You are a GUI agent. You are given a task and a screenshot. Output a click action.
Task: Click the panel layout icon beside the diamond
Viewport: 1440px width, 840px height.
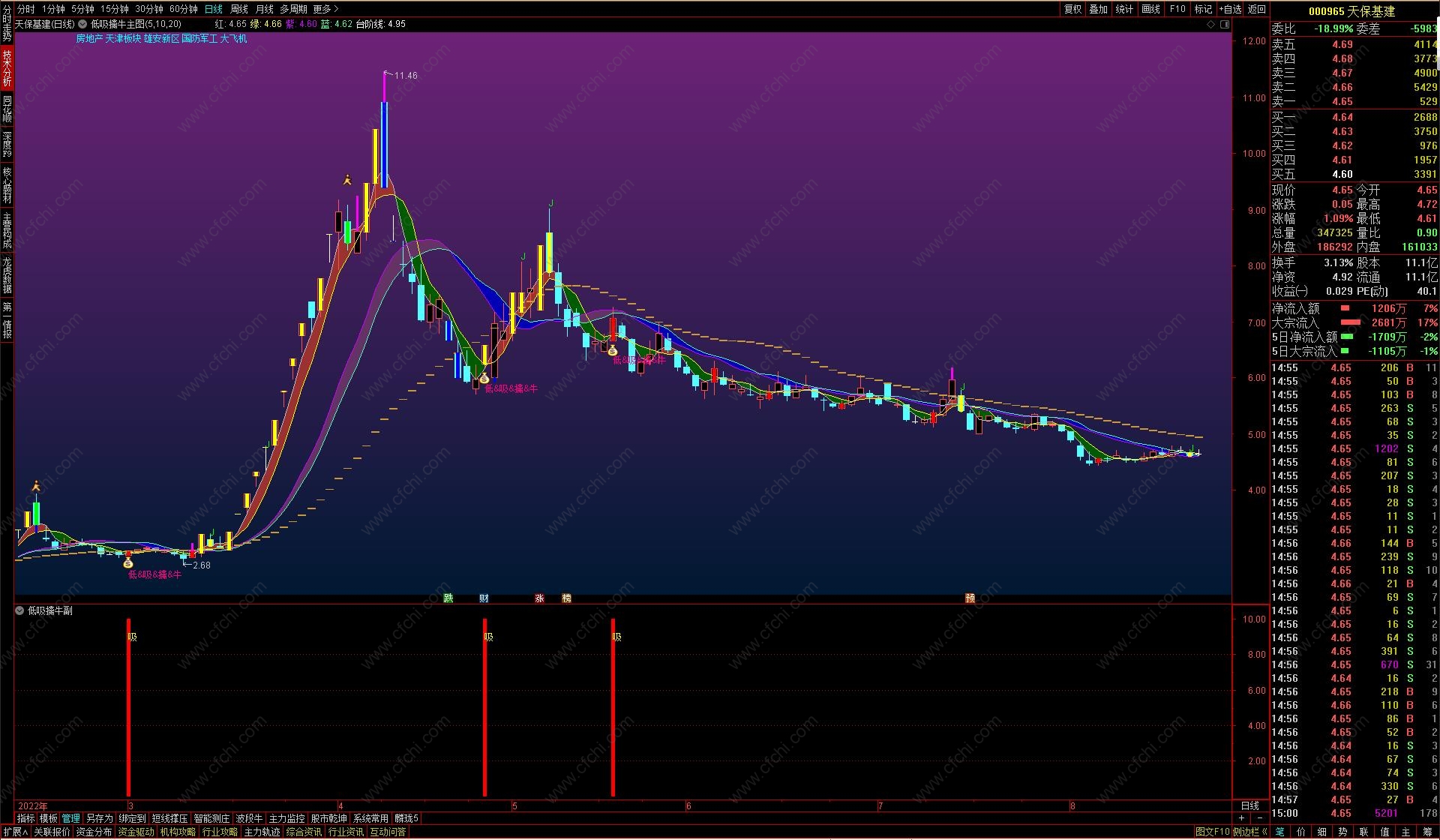point(1225,24)
